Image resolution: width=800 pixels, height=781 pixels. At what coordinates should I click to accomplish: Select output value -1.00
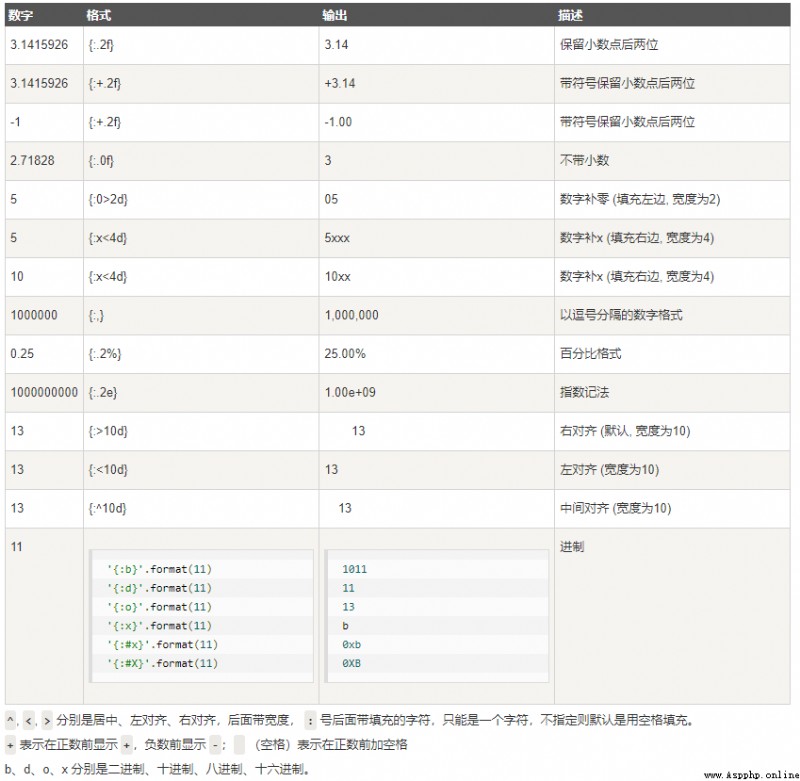[x=338, y=122]
